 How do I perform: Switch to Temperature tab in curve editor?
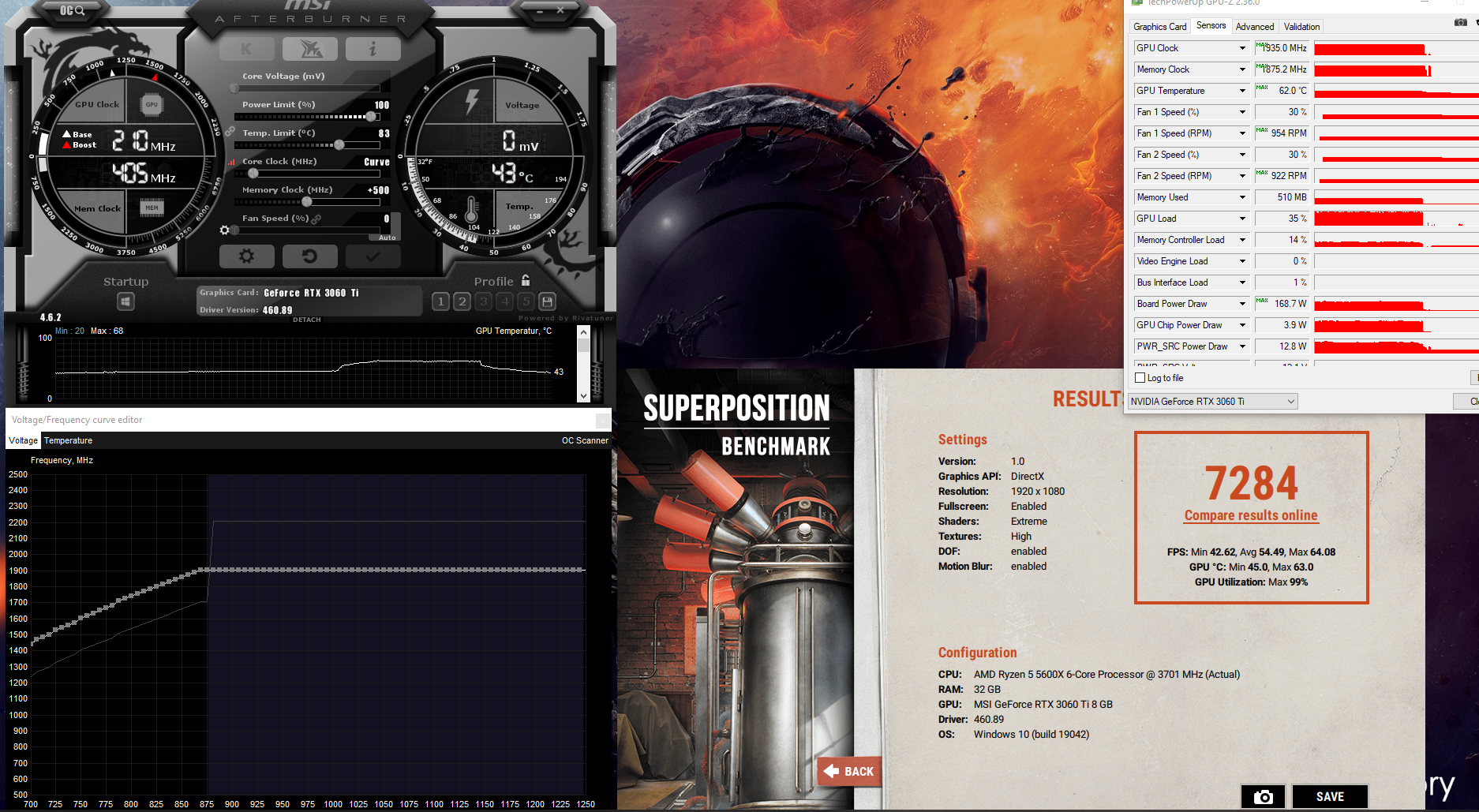[x=68, y=440]
